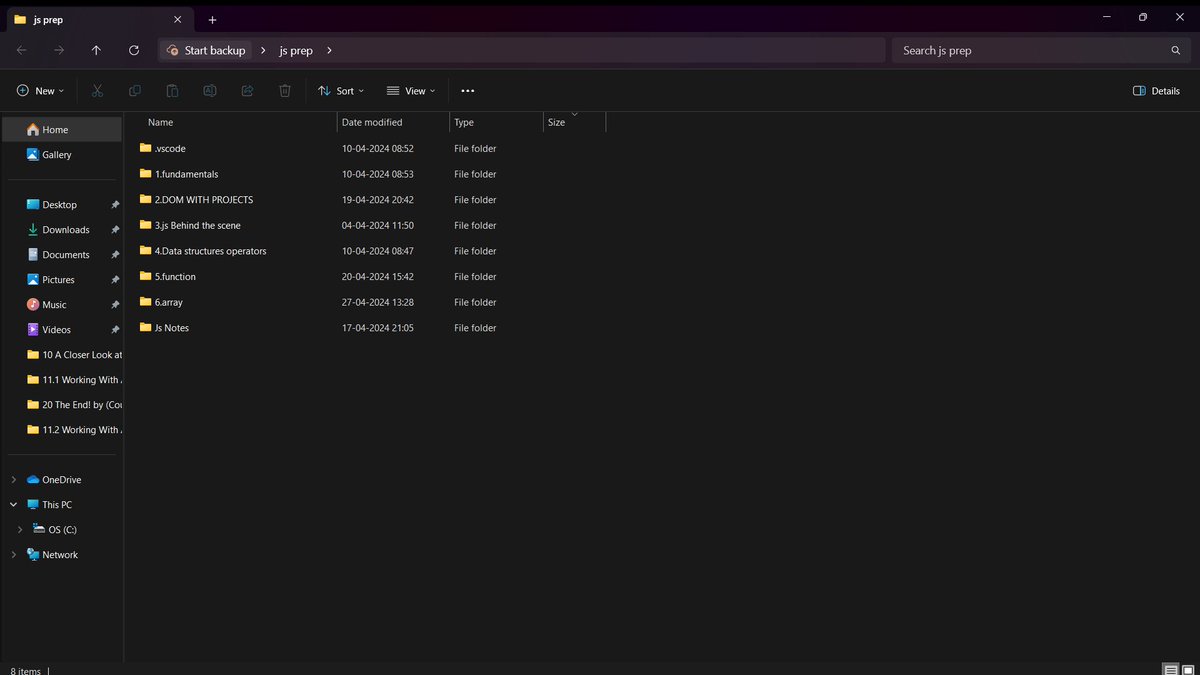
Task: Open a new tab with plus icon
Action: click(x=212, y=20)
